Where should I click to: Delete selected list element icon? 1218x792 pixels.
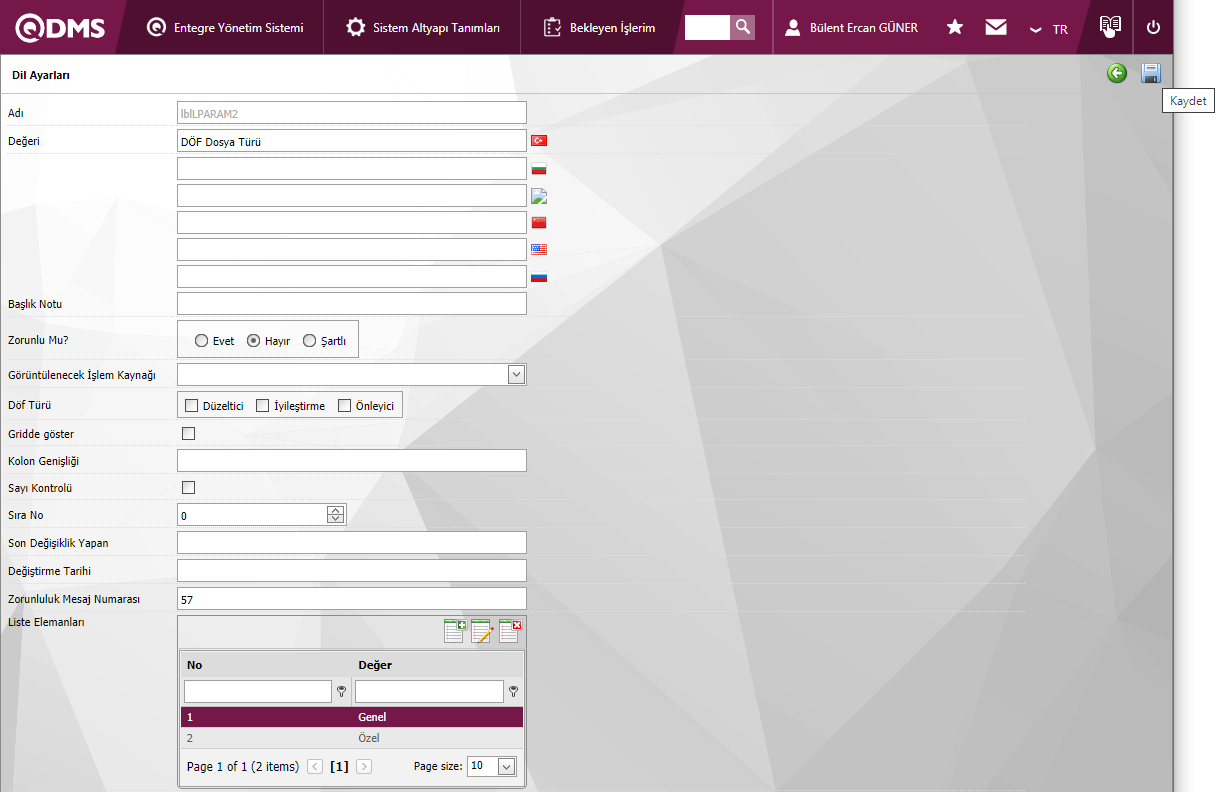(510, 631)
